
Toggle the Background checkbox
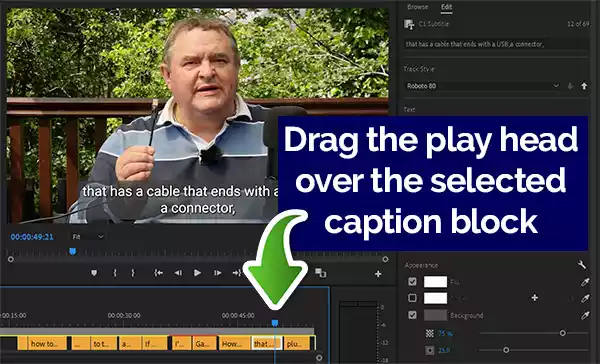pos(412,315)
